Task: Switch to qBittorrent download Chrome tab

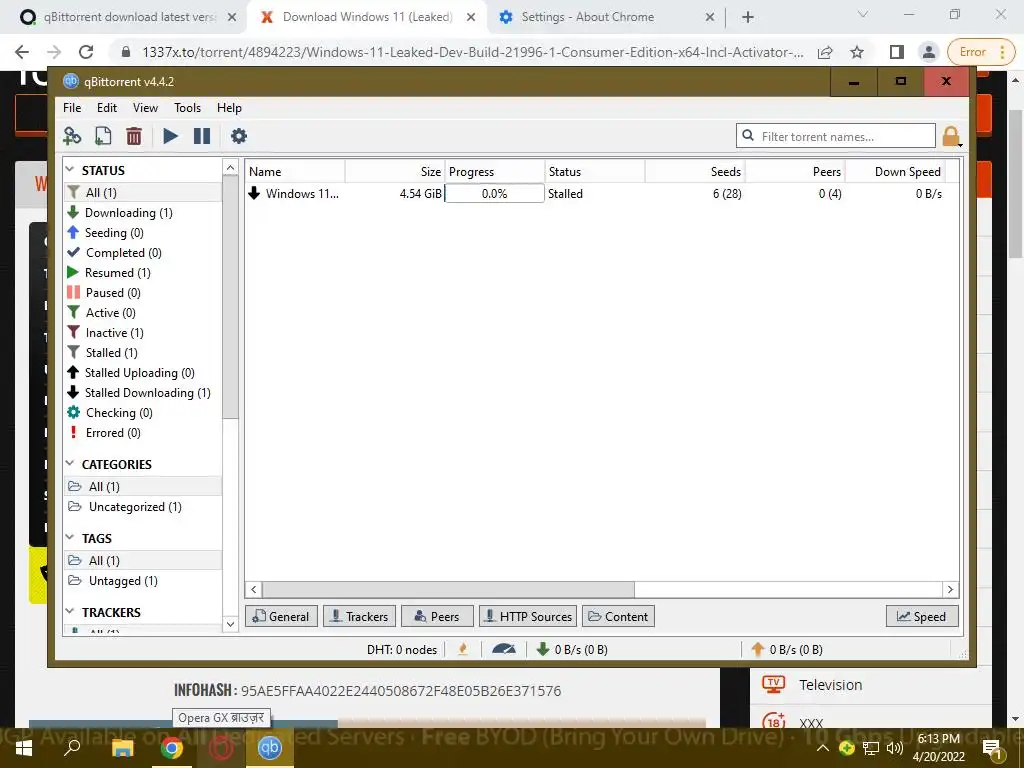Action: (129, 17)
